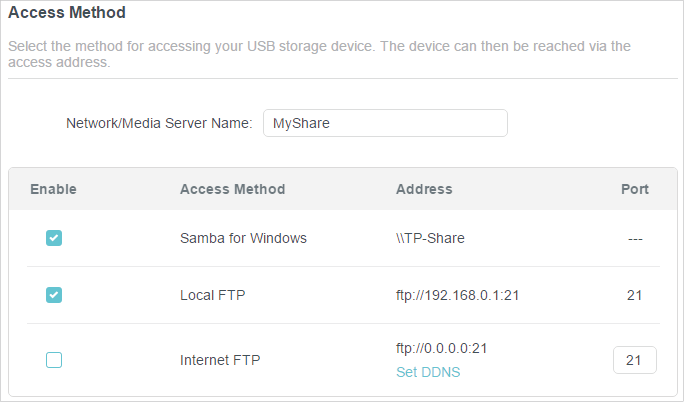The height and width of the screenshot is (402, 684).
Task: Disable the Local FTP checkbox
Action: click(54, 295)
